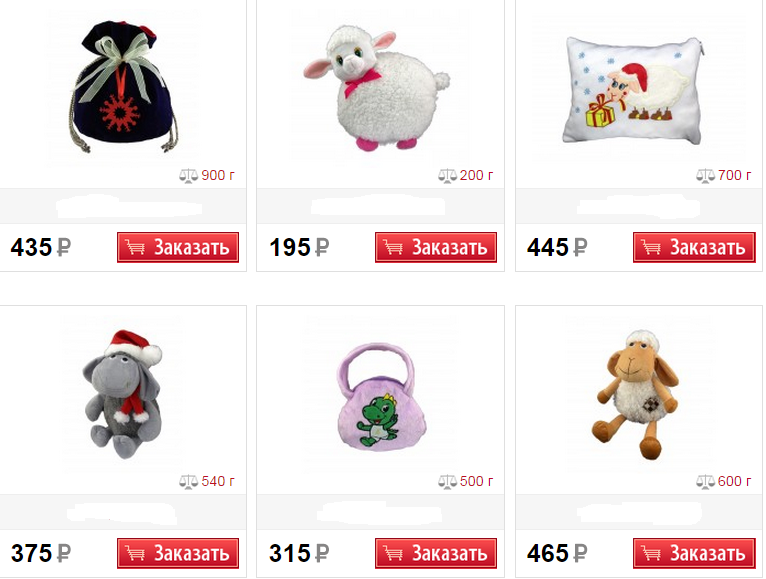Click the scales icon beside 700 г
Image resolution: width=766 pixels, height=579 pixels.
[705, 175]
